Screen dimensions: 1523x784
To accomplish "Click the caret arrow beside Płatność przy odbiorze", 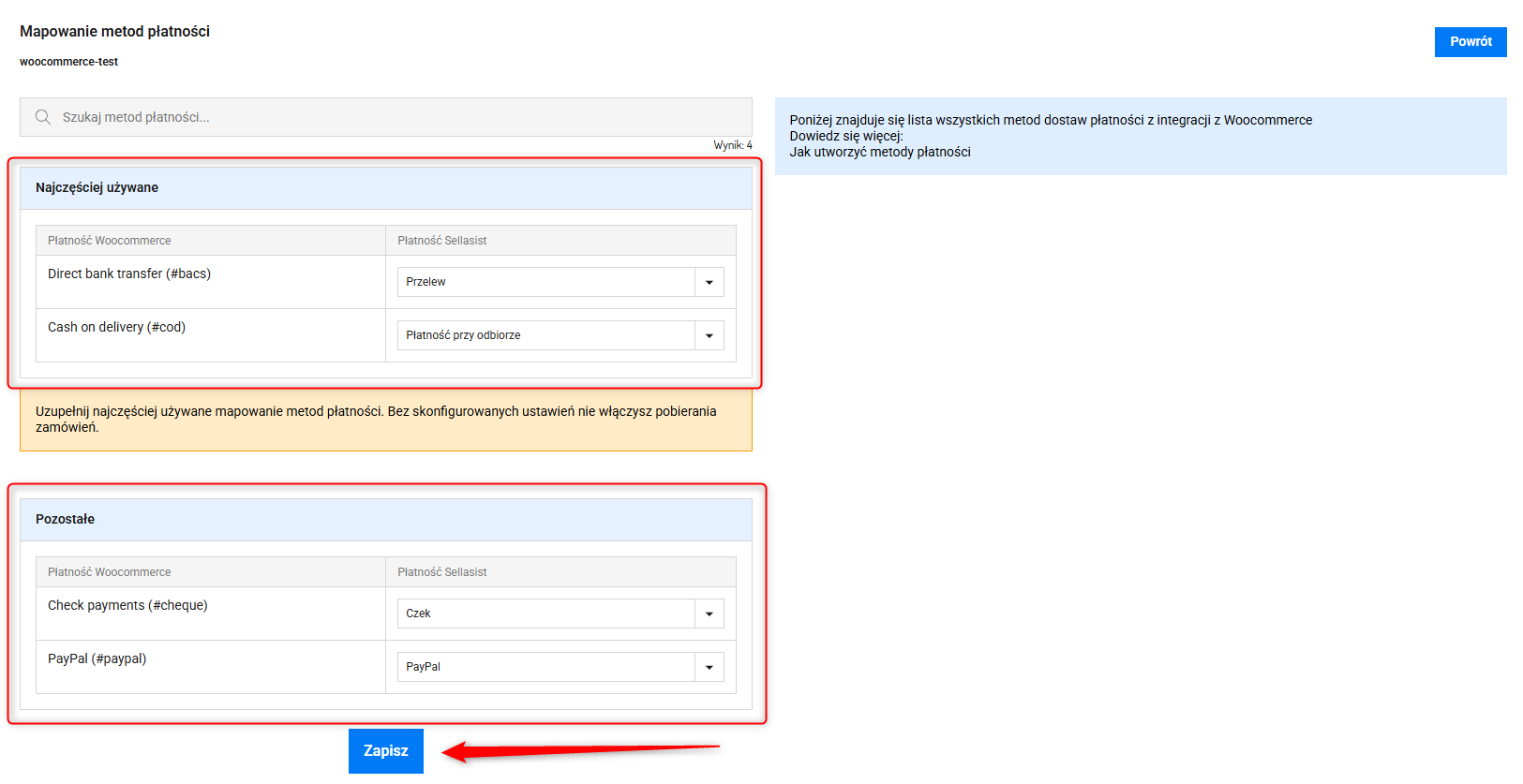I will tap(709, 335).
